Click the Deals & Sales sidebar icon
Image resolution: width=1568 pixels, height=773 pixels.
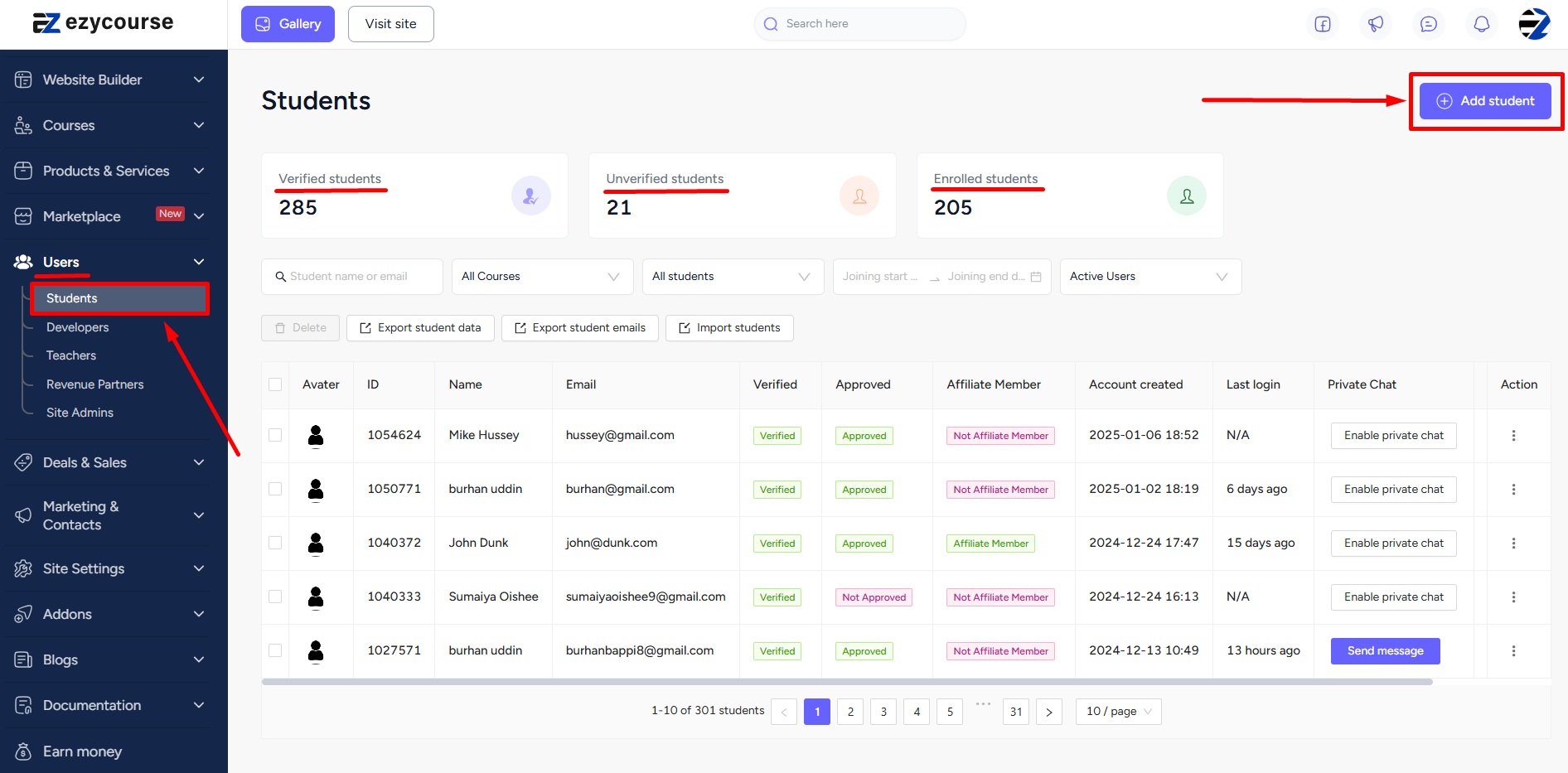pyautogui.click(x=23, y=462)
